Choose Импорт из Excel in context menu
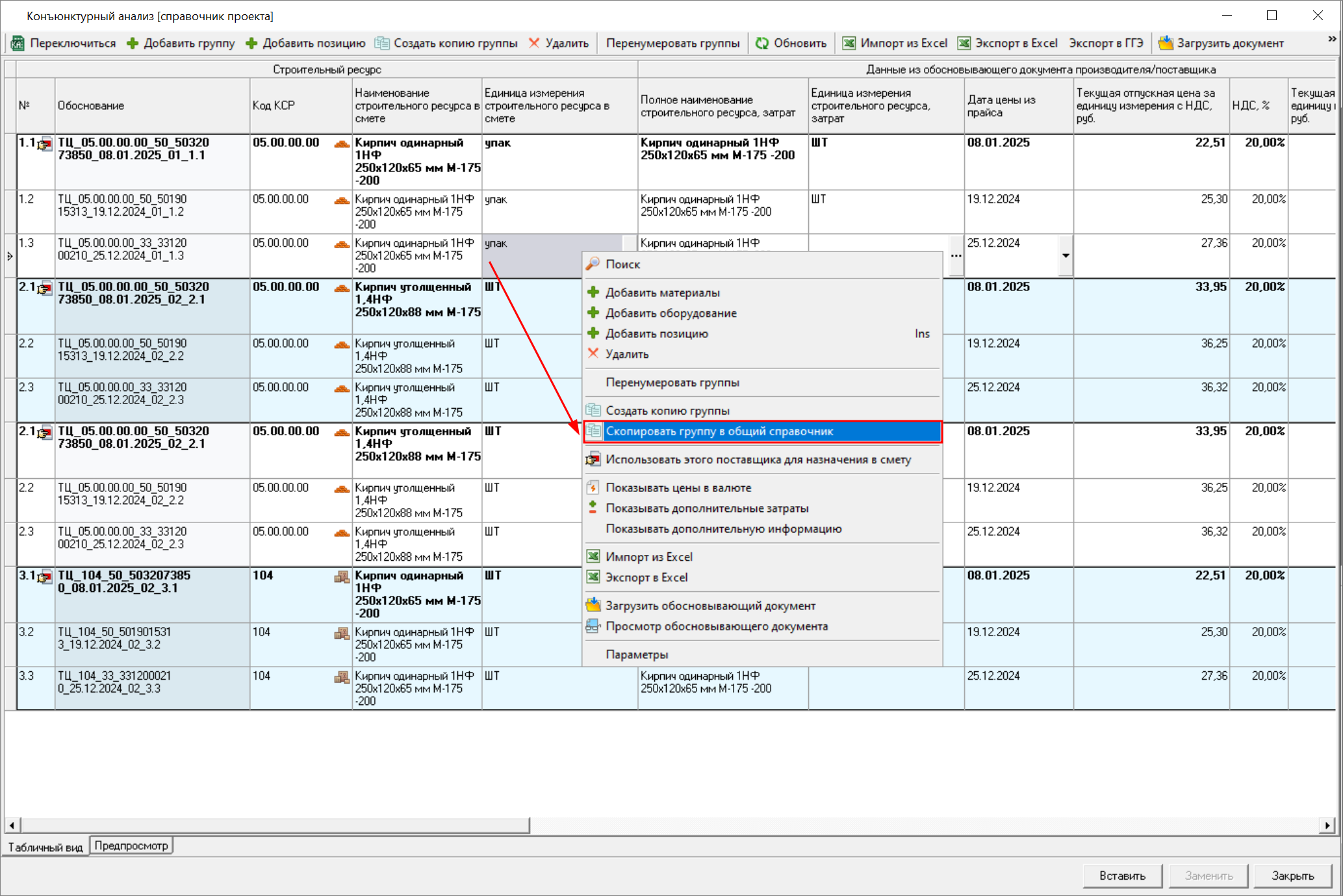Viewport: 1343px width, 896px height. 762,557
